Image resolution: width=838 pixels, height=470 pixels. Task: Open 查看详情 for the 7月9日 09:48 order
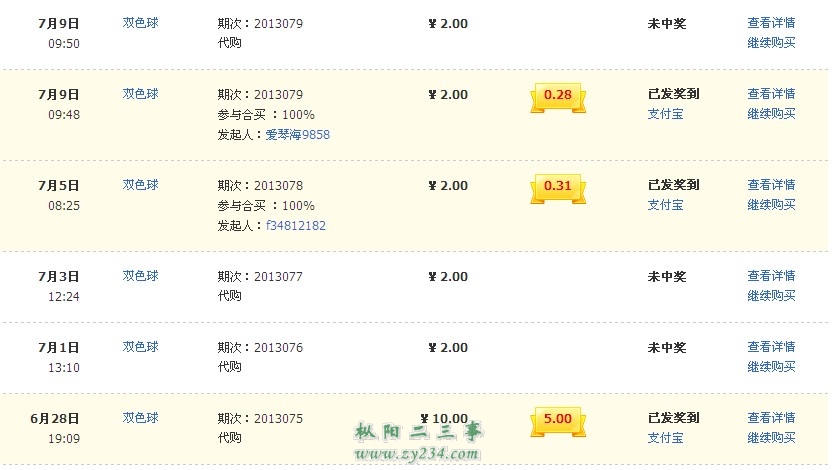click(x=771, y=94)
